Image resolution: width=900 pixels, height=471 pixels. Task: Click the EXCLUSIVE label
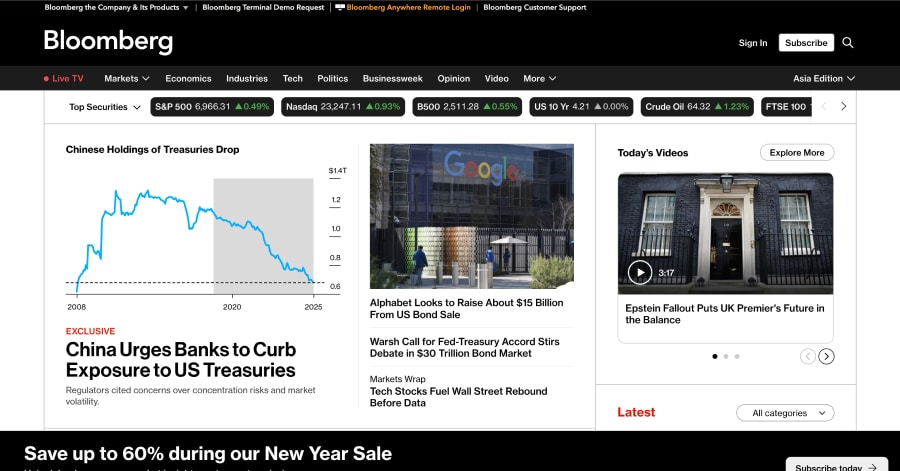click(90, 332)
